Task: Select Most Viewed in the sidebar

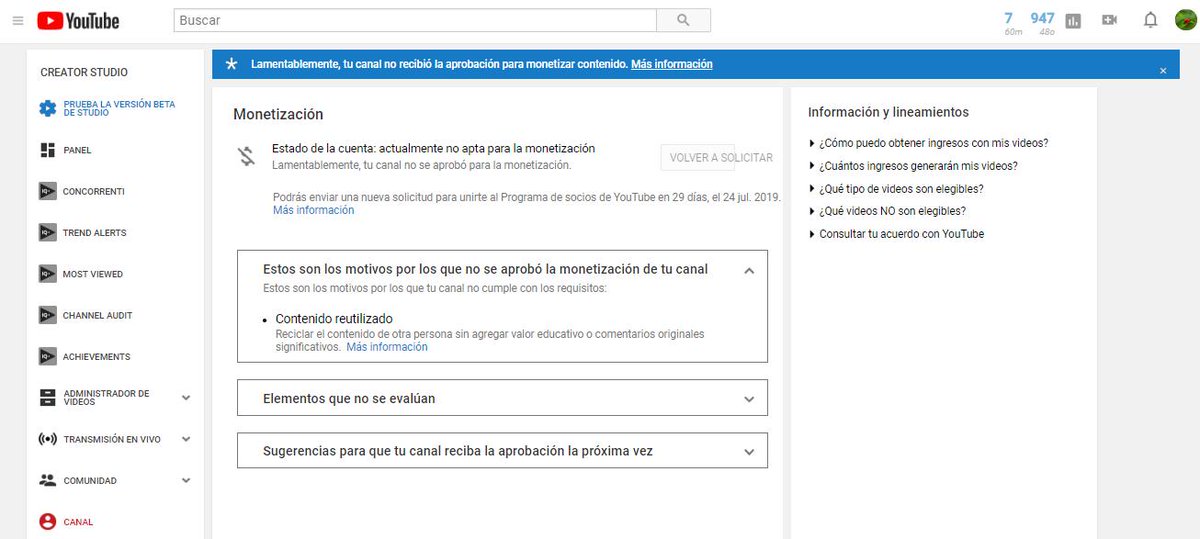Action: click(93, 274)
